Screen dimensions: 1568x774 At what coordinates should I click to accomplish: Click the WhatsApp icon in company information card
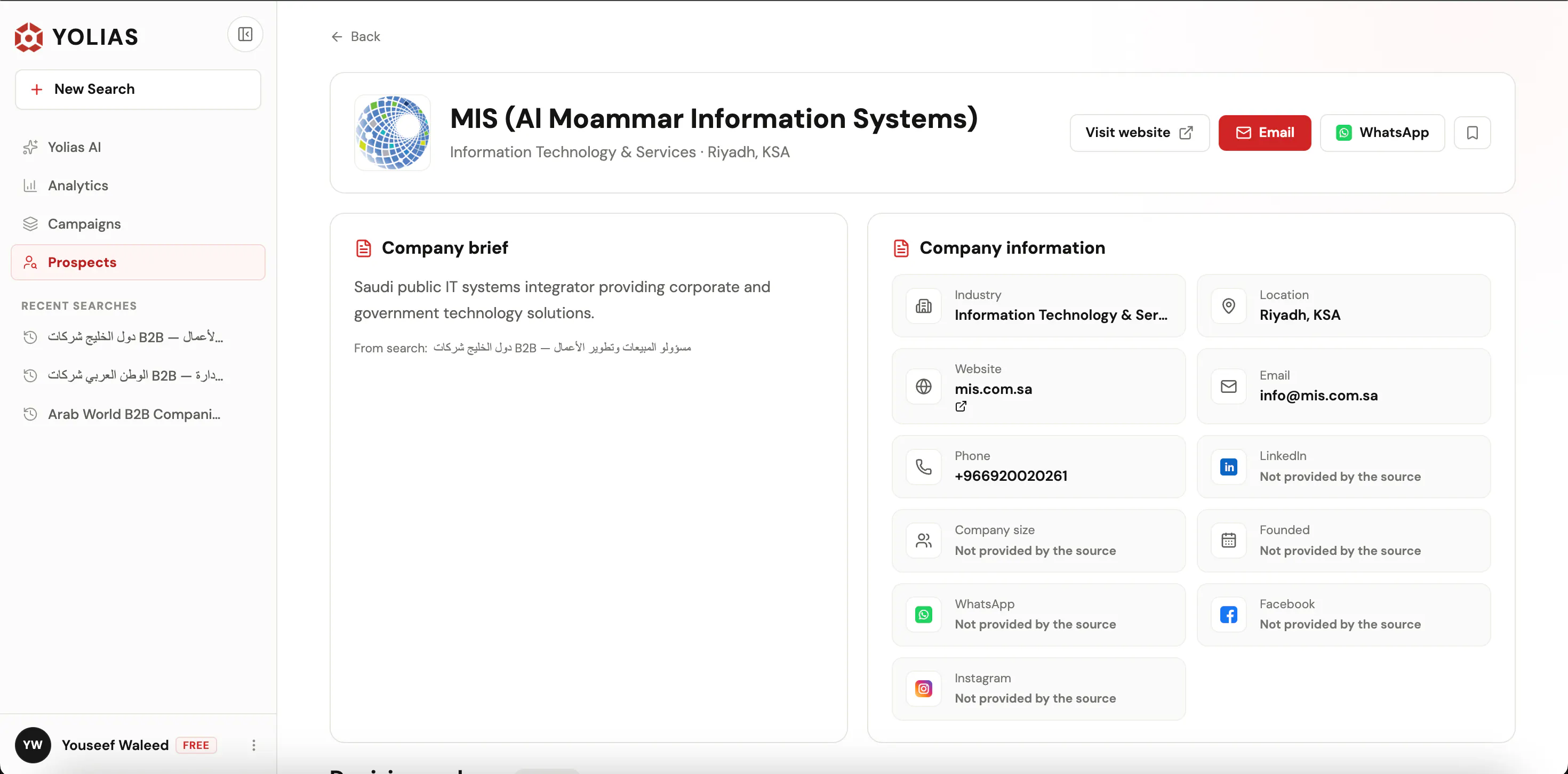coord(923,615)
